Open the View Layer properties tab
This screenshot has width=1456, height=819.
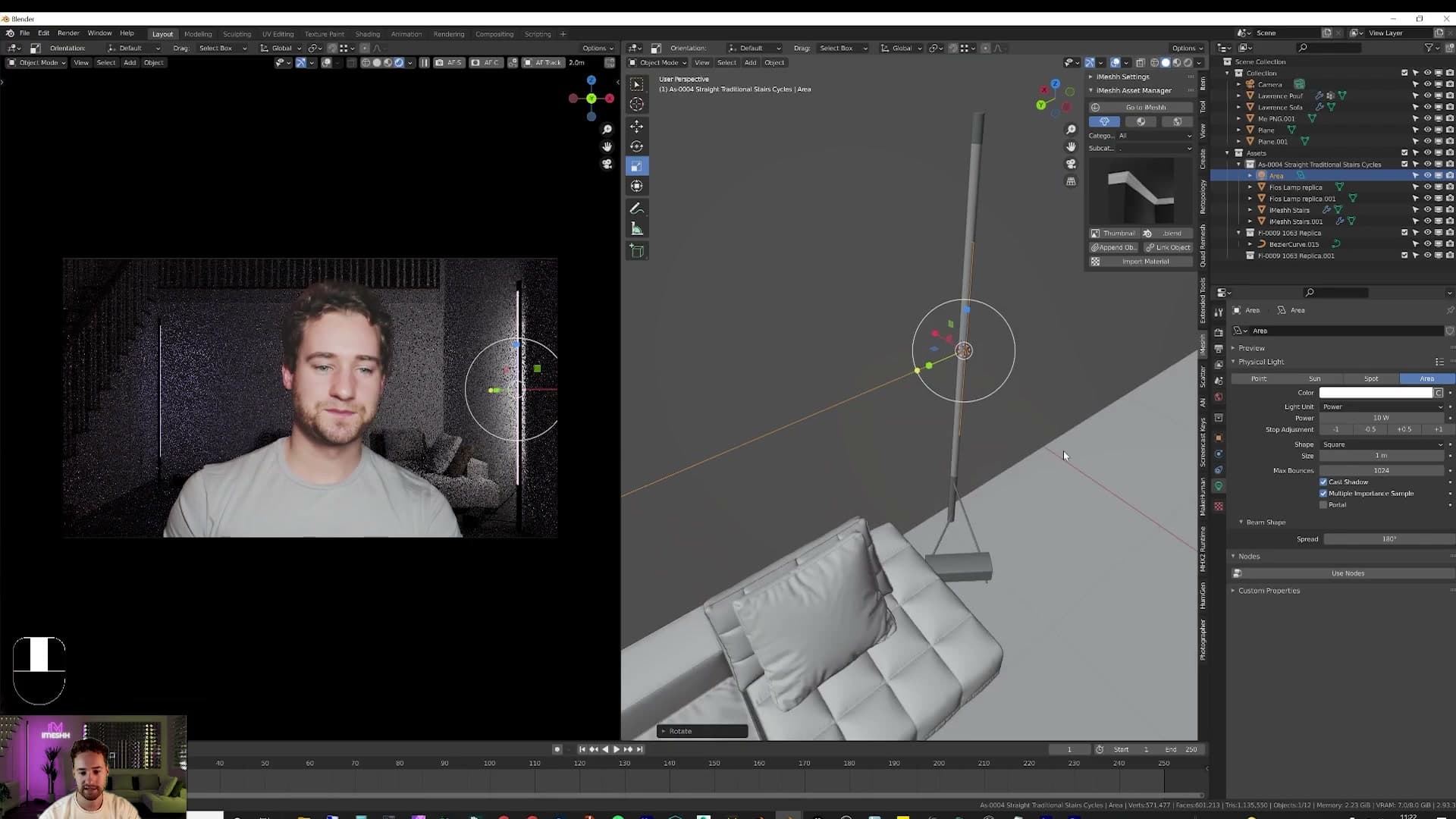click(x=1219, y=365)
